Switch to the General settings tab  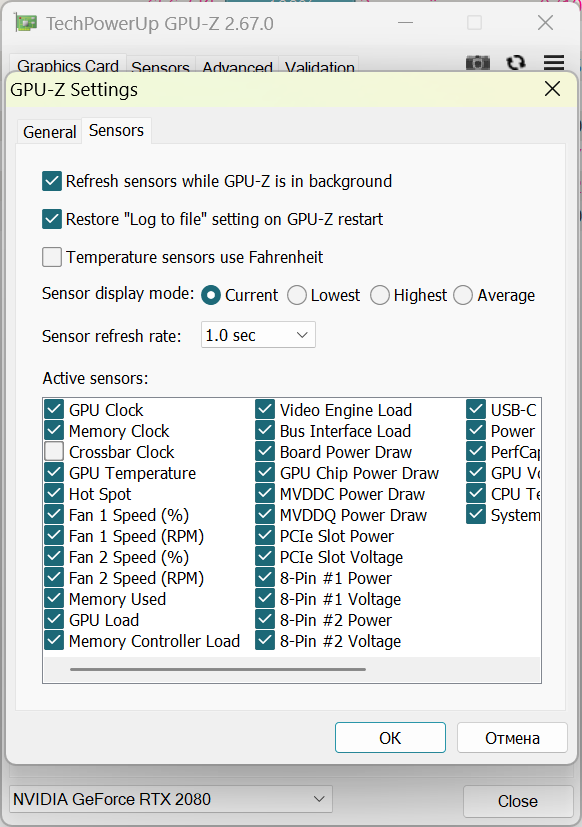point(50,132)
